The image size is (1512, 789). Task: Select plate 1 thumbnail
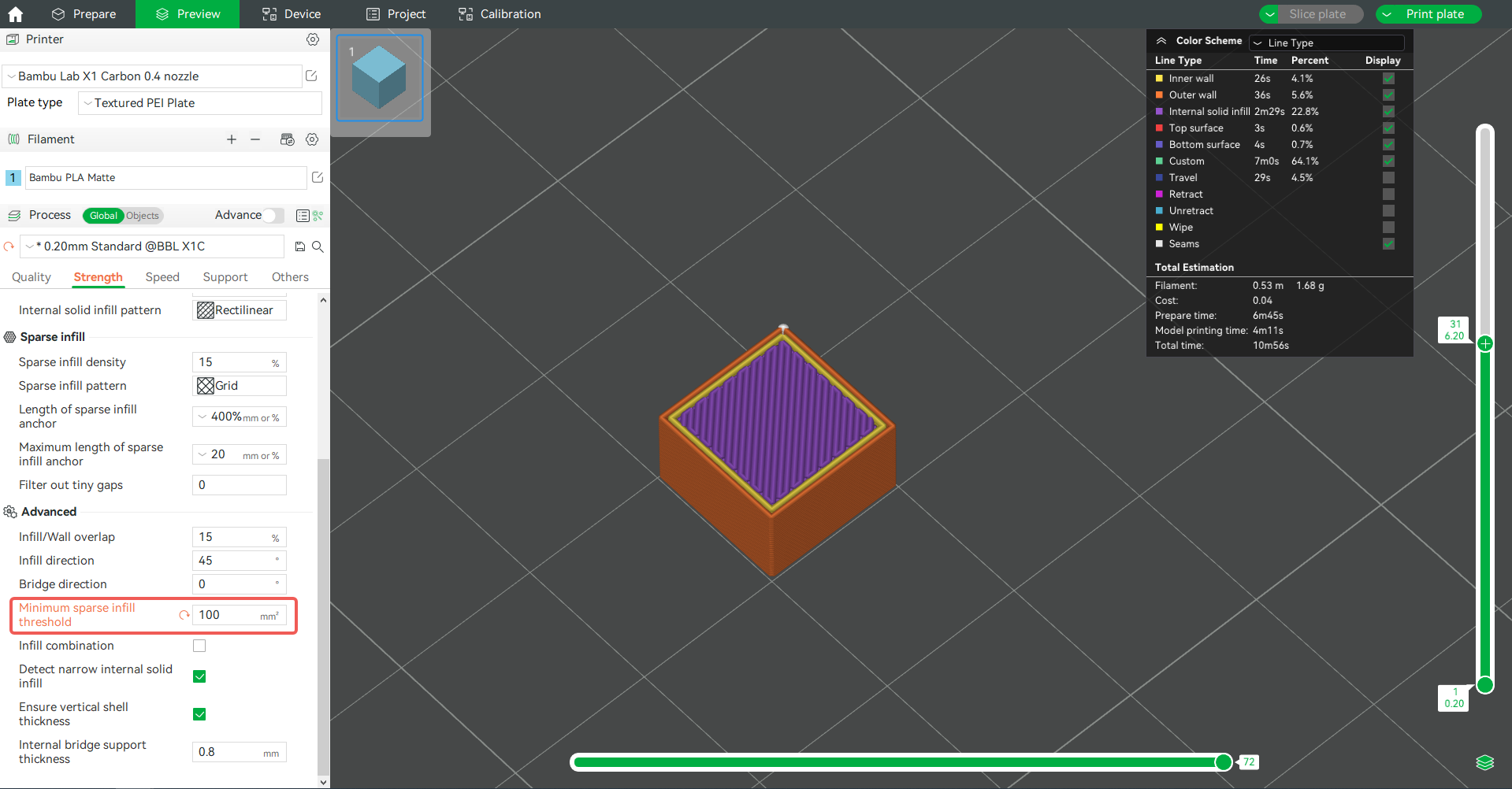(380, 78)
